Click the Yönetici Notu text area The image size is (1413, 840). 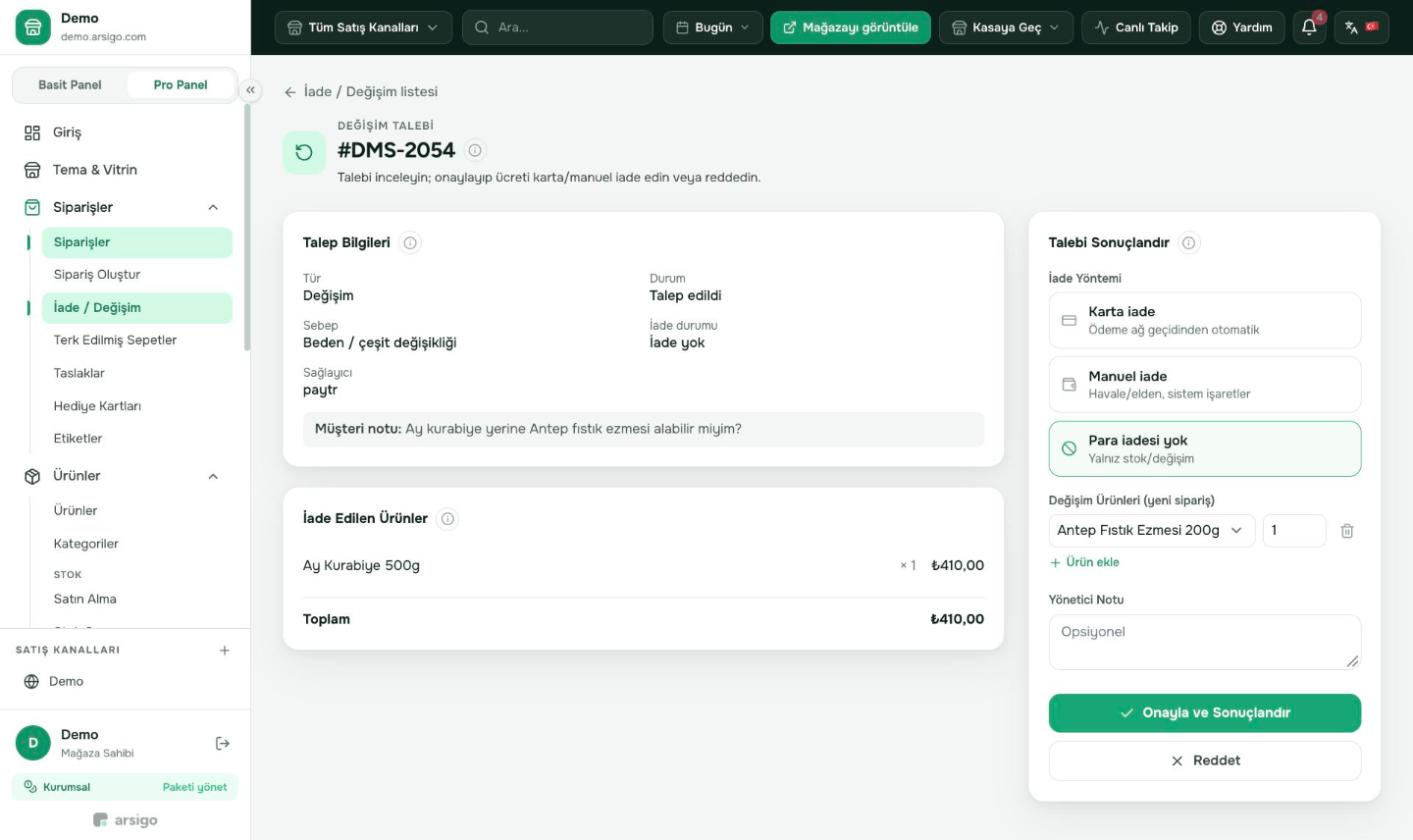pos(1205,642)
